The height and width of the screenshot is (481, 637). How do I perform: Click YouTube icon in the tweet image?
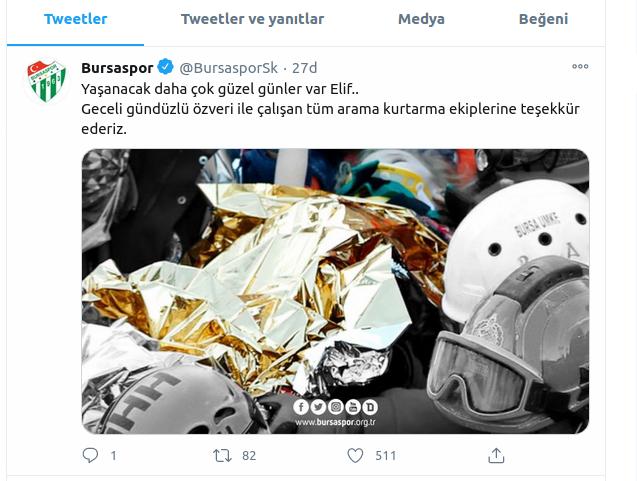(x=353, y=407)
